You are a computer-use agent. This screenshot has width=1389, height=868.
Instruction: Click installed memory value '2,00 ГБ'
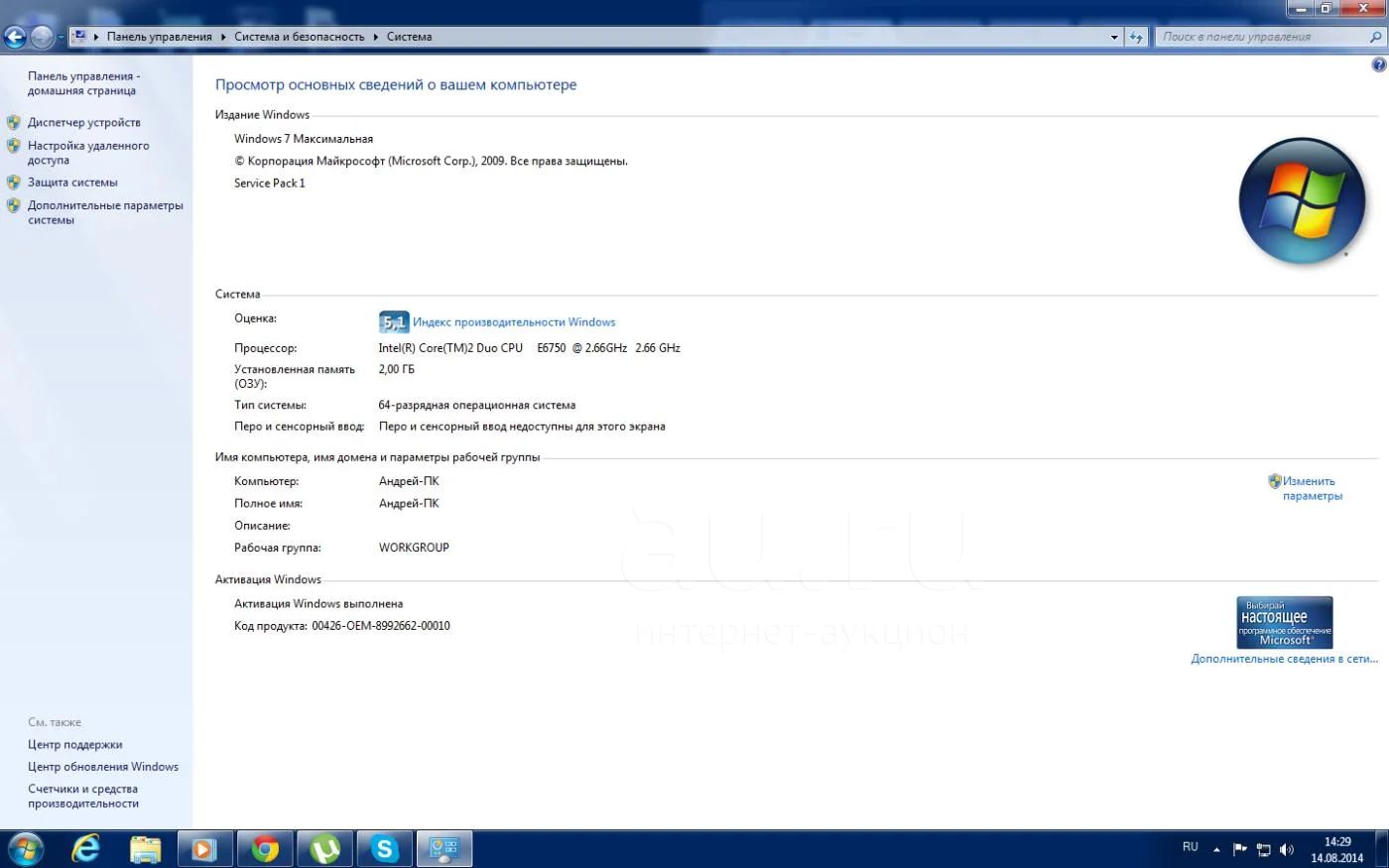(397, 369)
